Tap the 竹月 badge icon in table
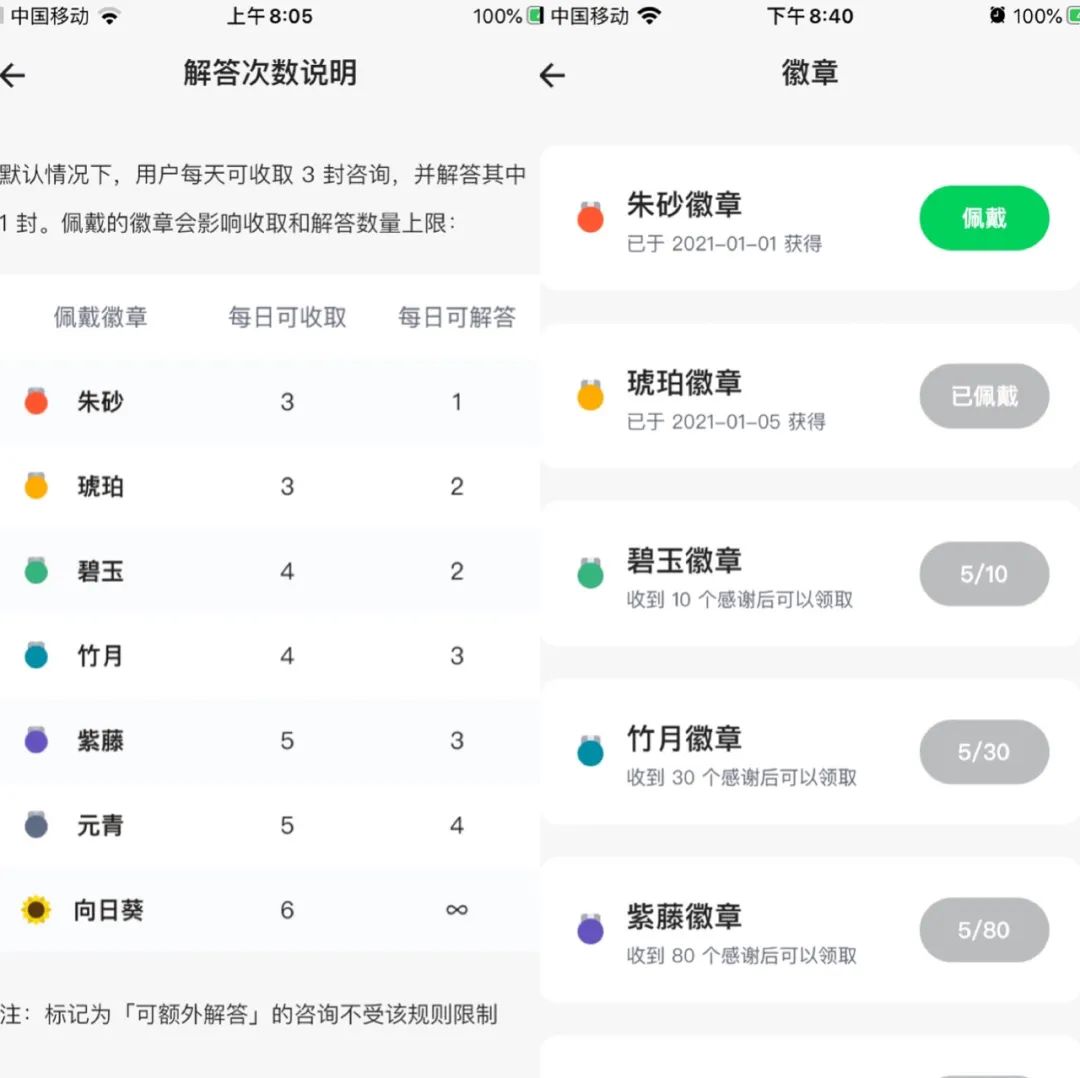Image resolution: width=1080 pixels, height=1078 pixels. [x=36, y=655]
